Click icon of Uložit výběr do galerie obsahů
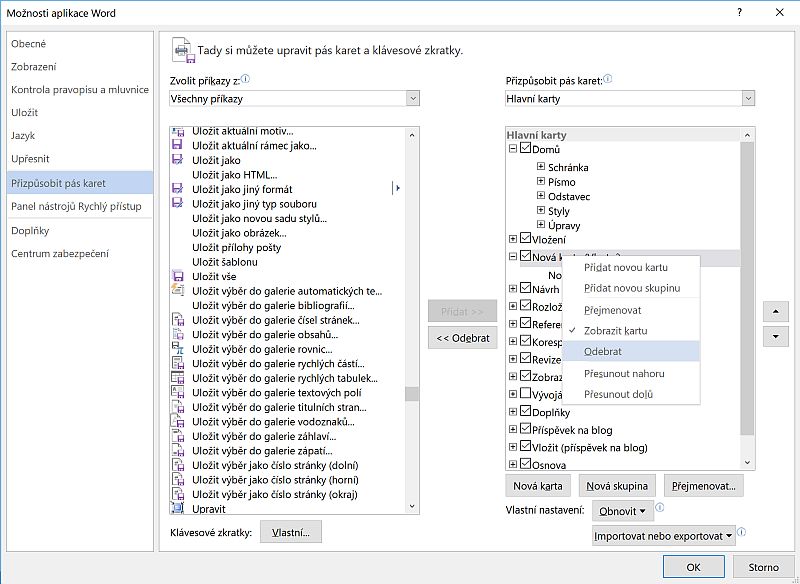This screenshot has width=800, height=584. 178,334
